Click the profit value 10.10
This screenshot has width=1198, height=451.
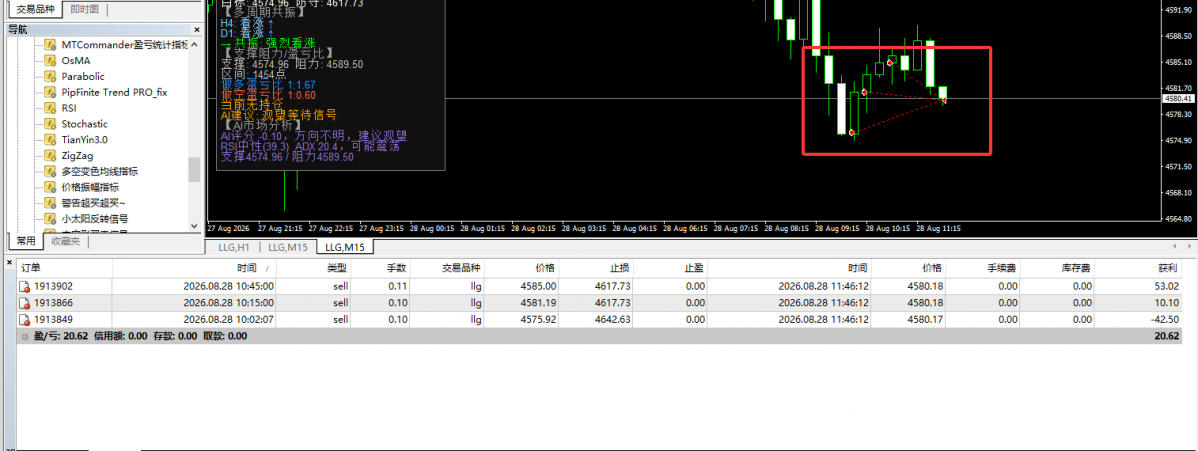[1167, 303]
